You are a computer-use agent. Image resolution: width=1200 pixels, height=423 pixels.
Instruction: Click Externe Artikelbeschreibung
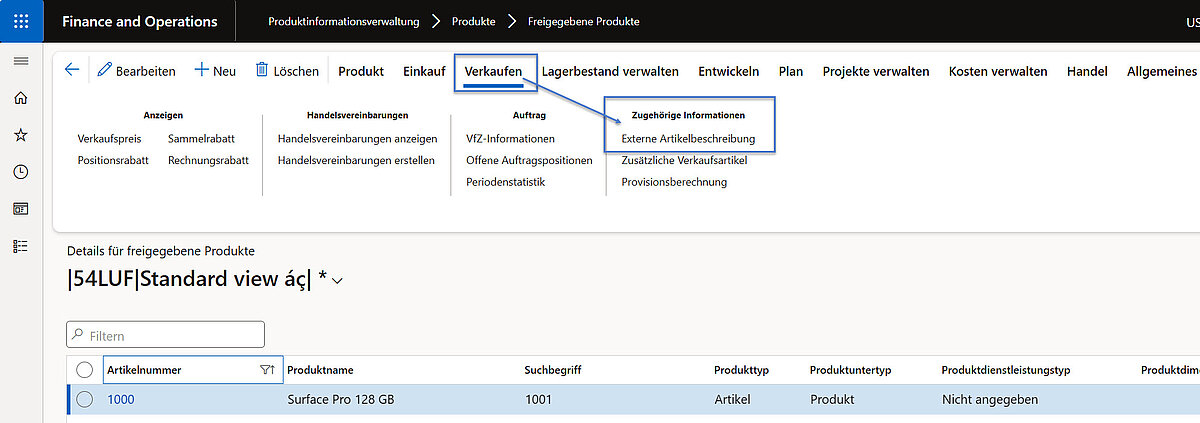(688, 138)
